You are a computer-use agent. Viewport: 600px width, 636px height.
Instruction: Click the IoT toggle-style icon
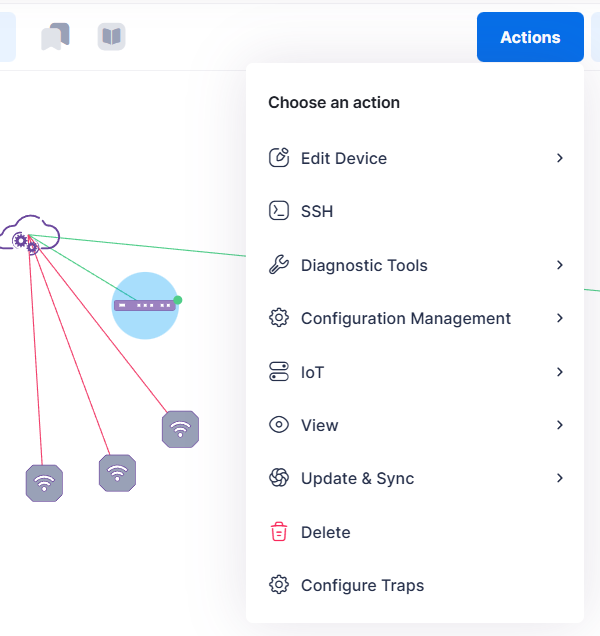pos(279,372)
